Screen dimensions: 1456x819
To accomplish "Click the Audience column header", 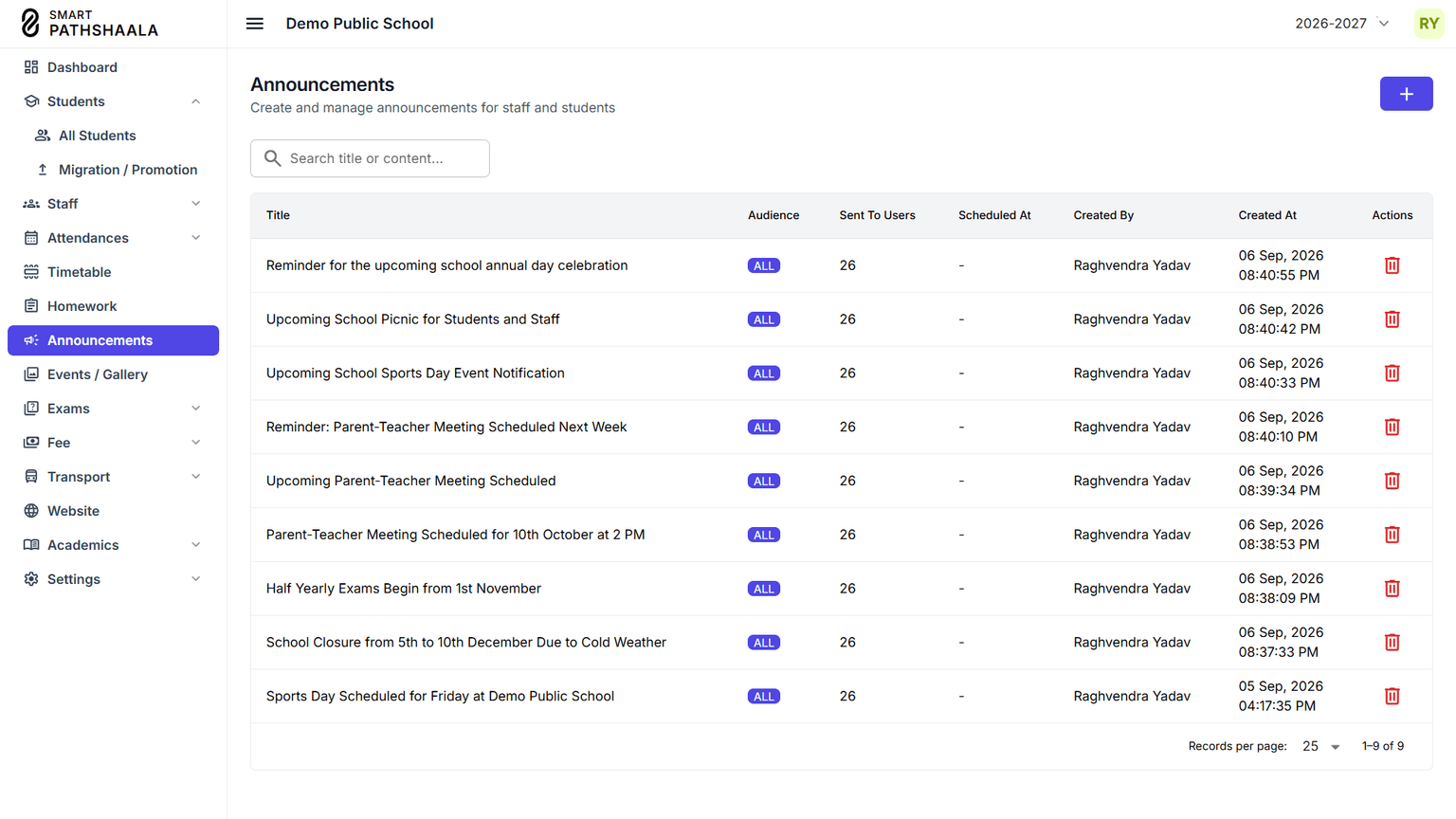I will (x=773, y=215).
